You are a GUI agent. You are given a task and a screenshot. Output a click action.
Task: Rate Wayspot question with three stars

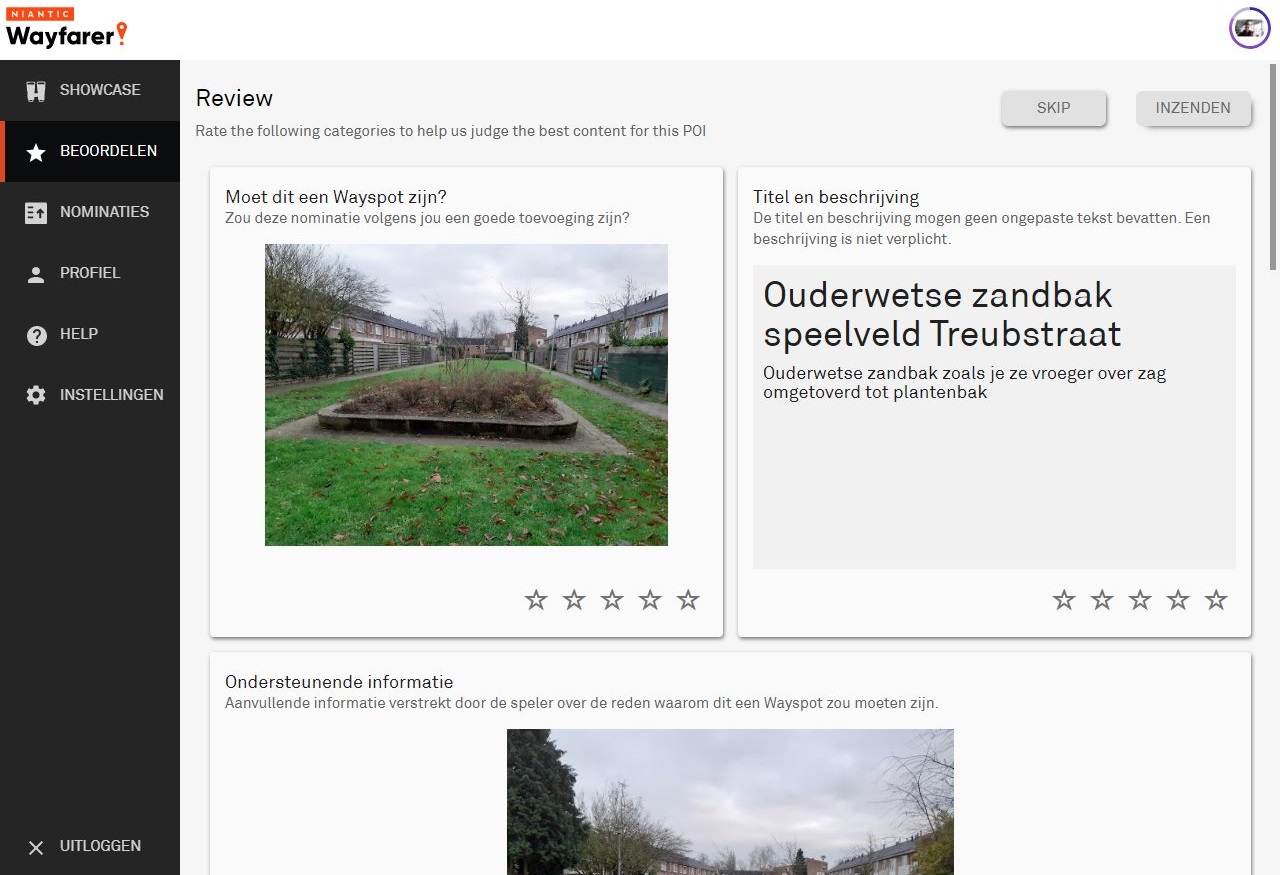612,600
